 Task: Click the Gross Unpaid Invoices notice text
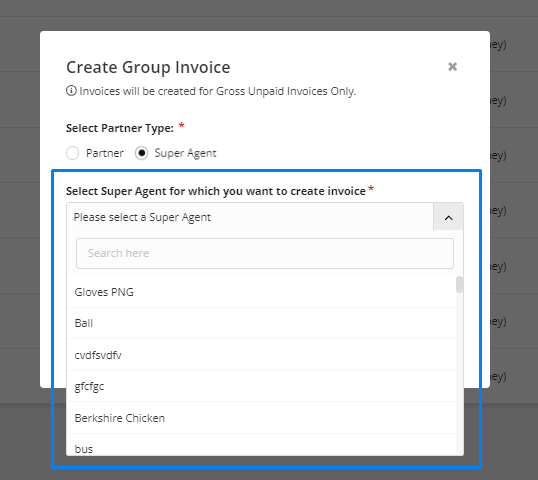(218, 91)
